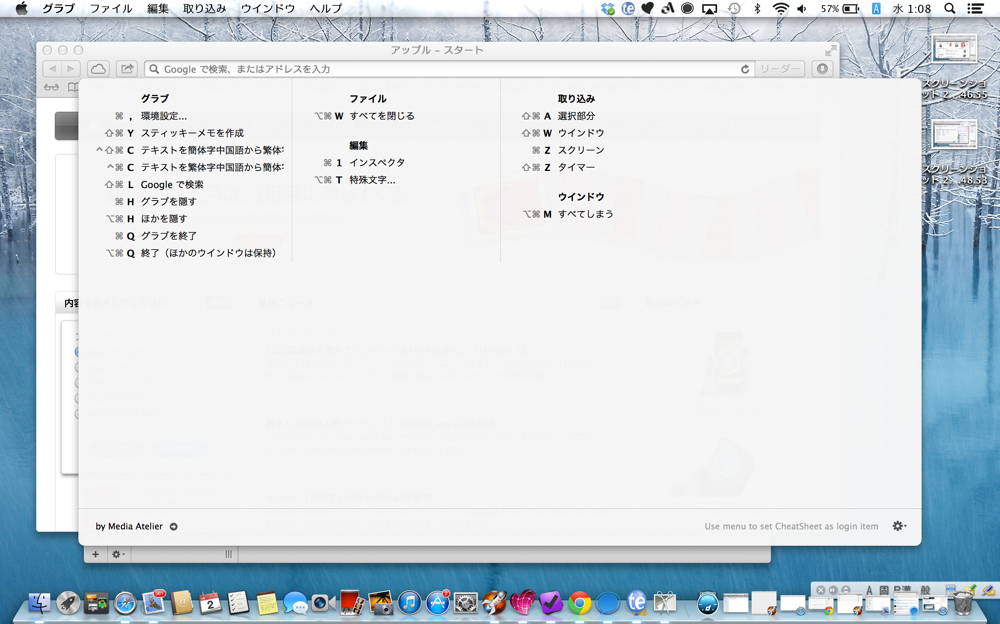The height and width of the screenshot is (624, 1000).
Task: Select the グラブを隠す shortcut entry
Action: click(168, 202)
